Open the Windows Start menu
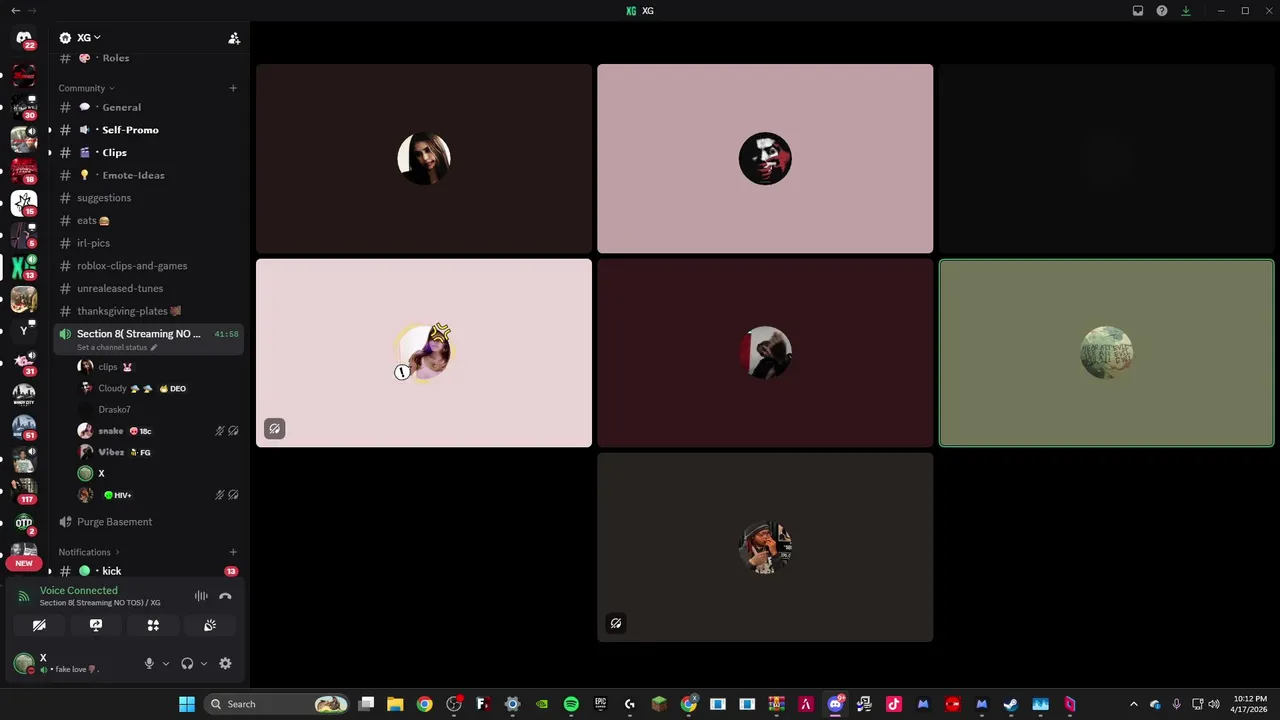Image resolution: width=1280 pixels, height=720 pixels. click(187, 704)
